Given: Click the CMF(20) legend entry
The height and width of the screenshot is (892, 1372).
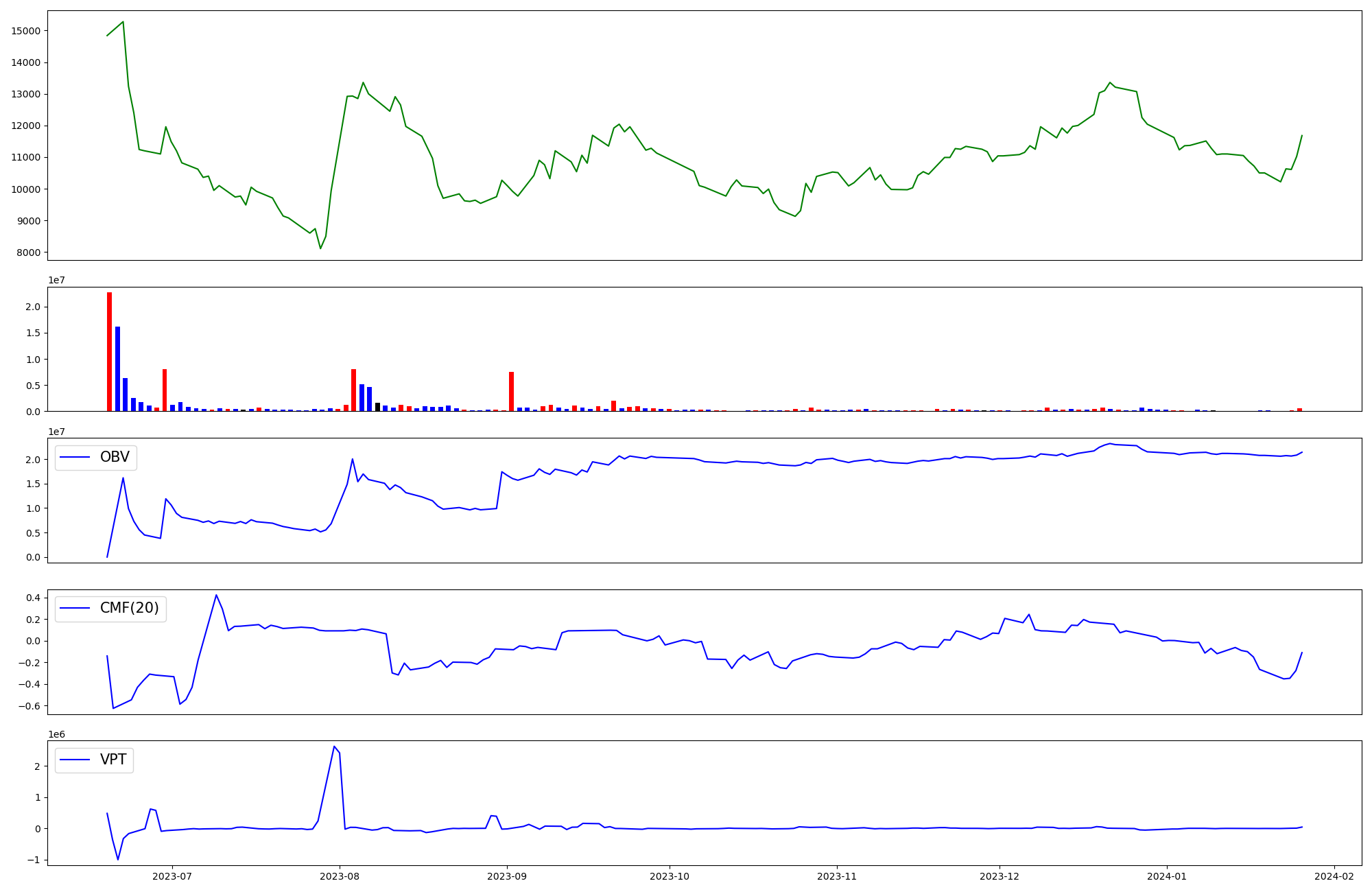Looking at the screenshot, I should tap(129, 609).
